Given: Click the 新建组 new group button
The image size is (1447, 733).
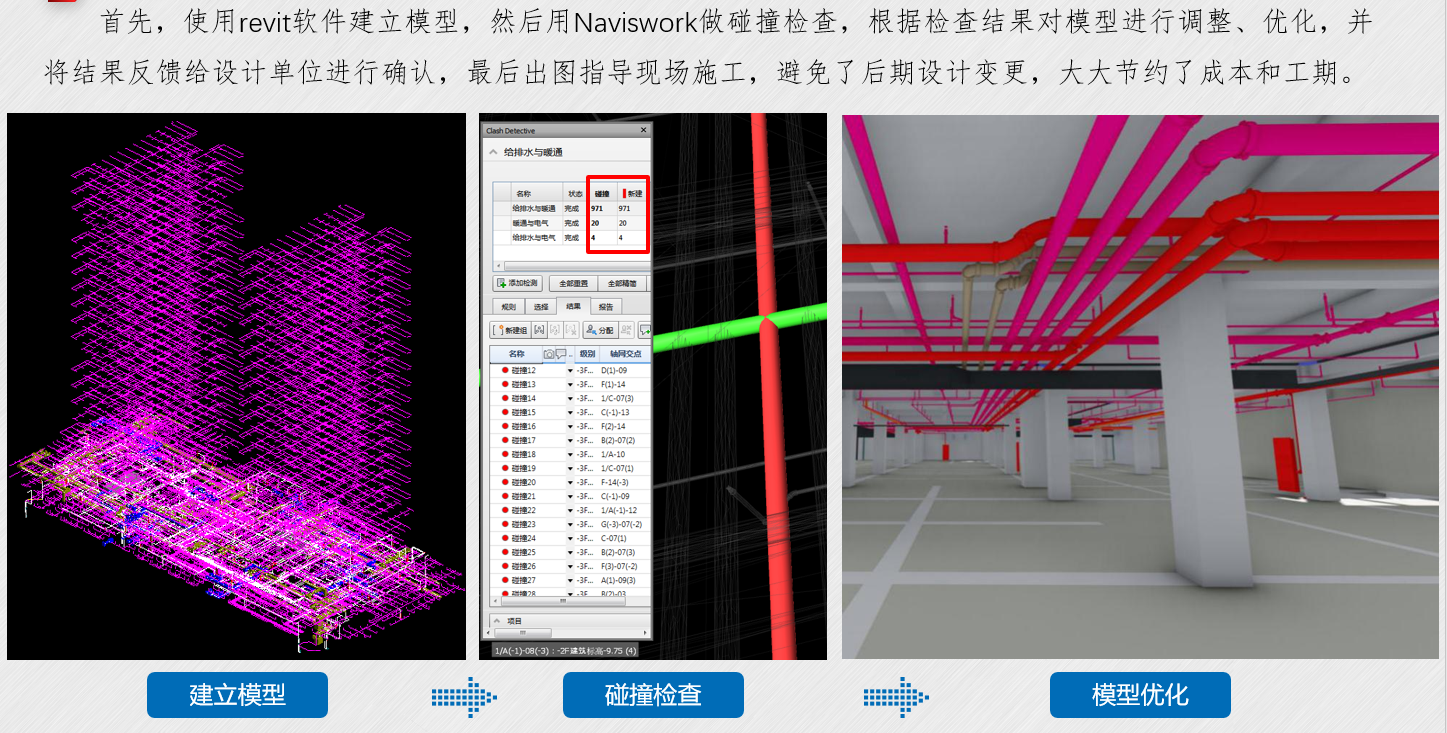Looking at the screenshot, I should coord(511,329).
